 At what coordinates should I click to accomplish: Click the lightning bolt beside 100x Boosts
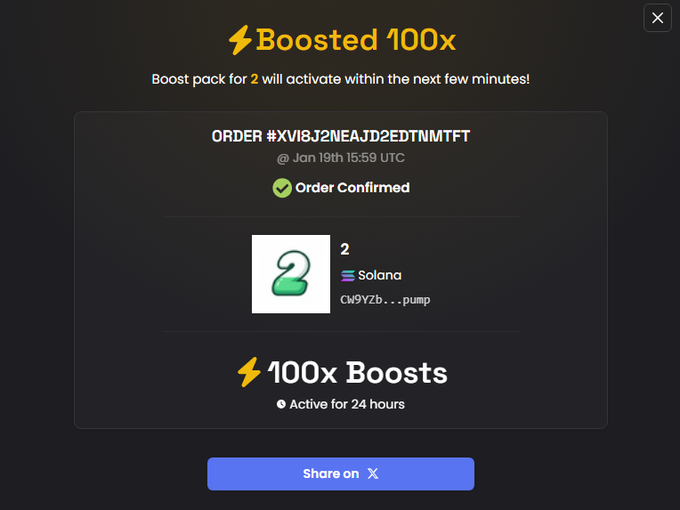point(249,372)
